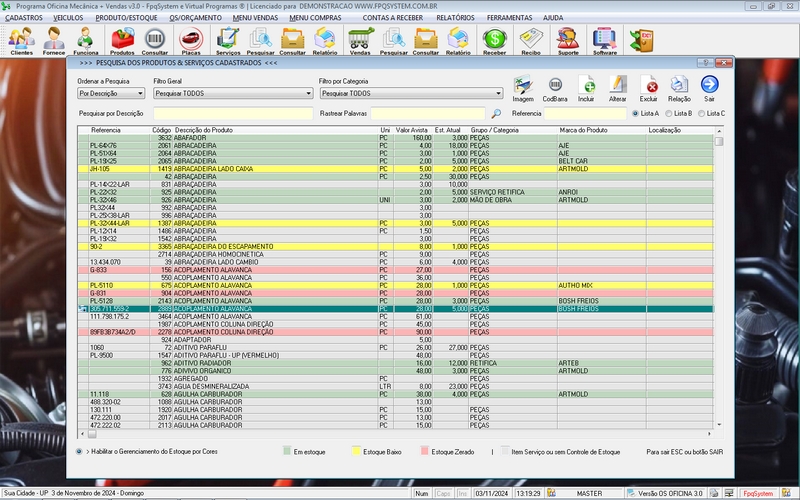Open the Receber dollar icon

coord(494,40)
